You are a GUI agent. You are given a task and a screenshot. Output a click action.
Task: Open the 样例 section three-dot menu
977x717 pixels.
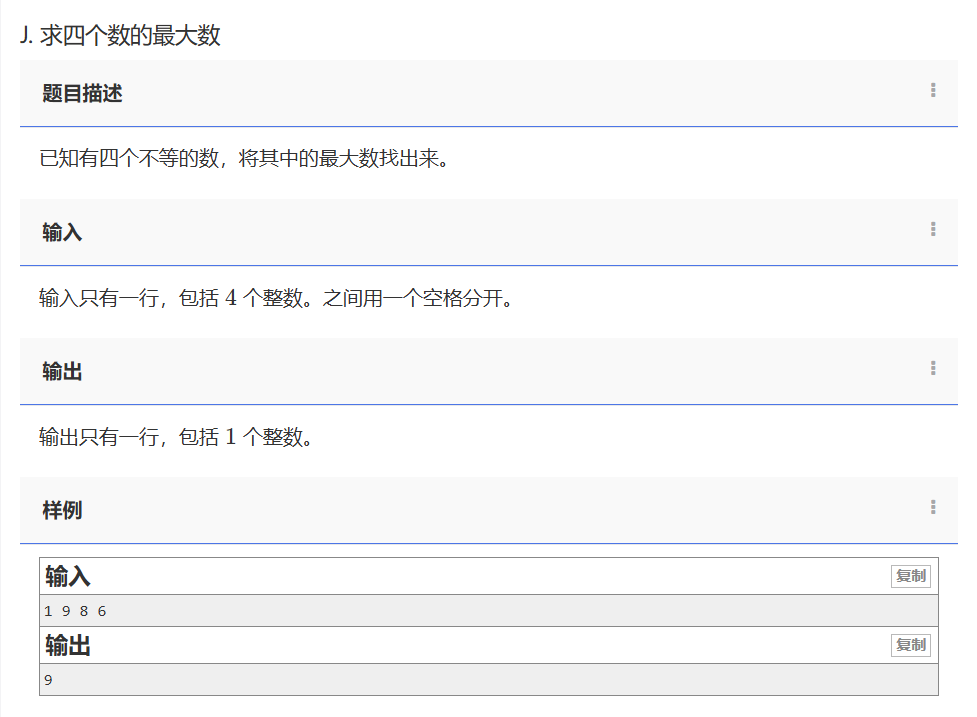pyautogui.click(x=933, y=508)
